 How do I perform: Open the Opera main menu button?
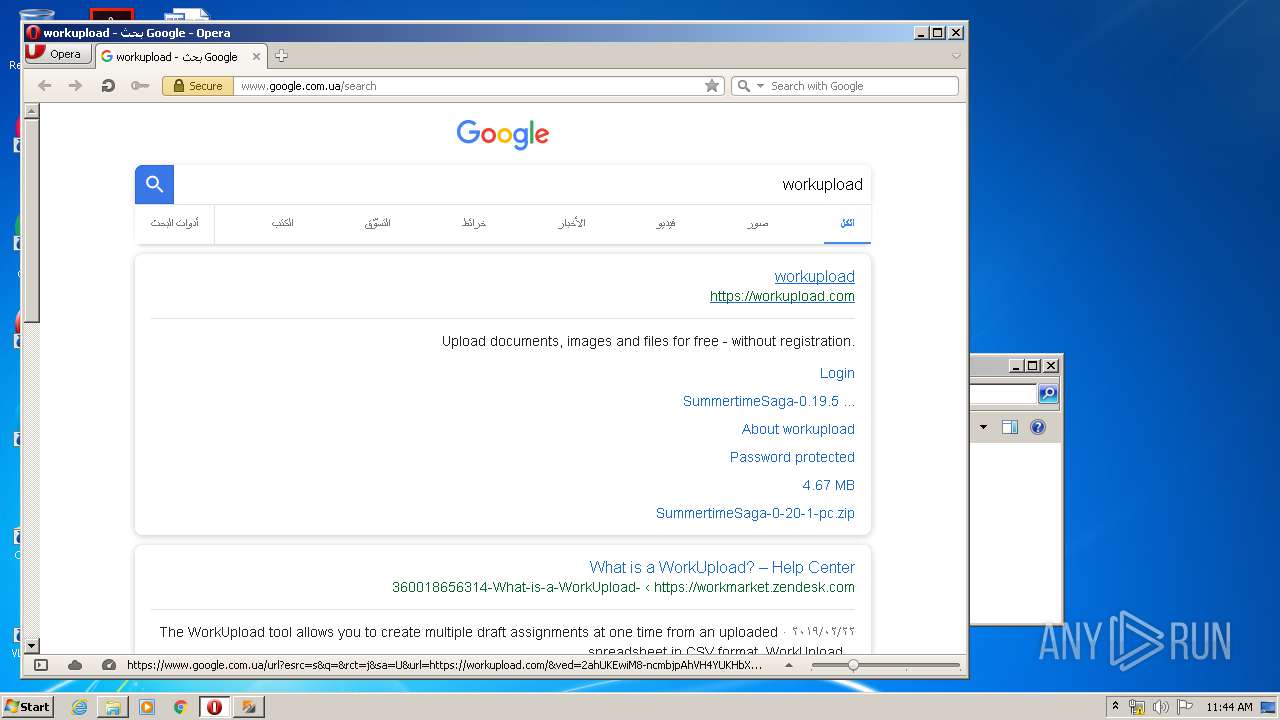pyautogui.click(x=57, y=54)
